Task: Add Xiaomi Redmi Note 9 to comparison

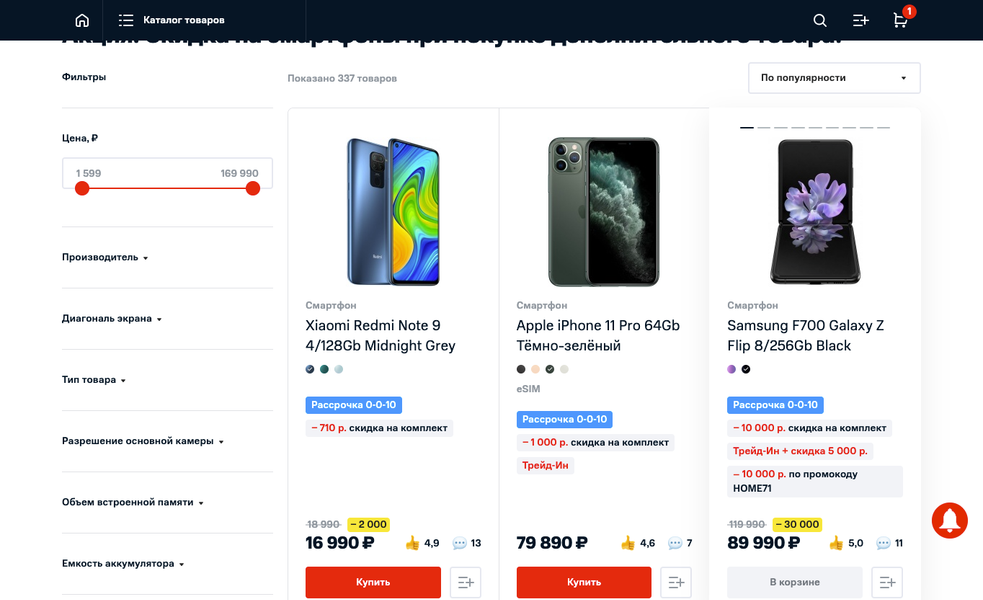Action: click(465, 582)
